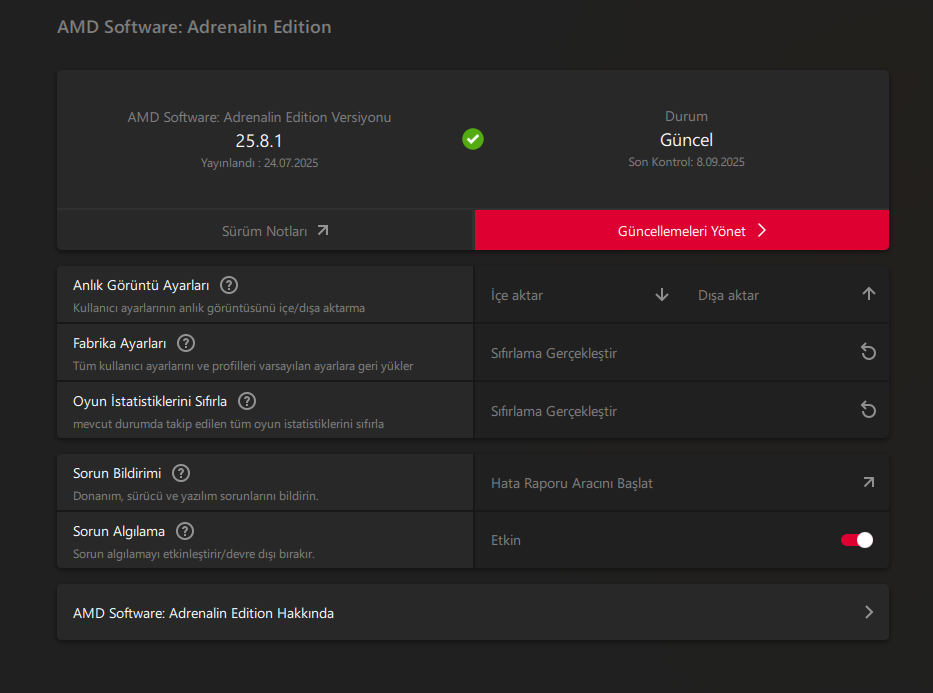Click Fabrika Ayarları title
The height and width of the screenshot is (693, 933).
click(x=120, y=343)
